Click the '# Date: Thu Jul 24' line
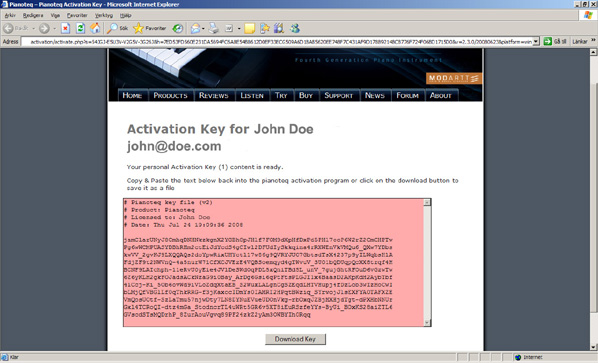This screenshot has width=598, height=363. pos(183,225)
